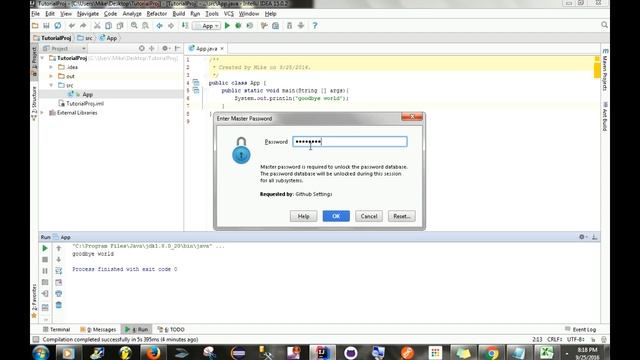Click the green Run App toolbar button
The image size is (640, 360).
[227, 26]
